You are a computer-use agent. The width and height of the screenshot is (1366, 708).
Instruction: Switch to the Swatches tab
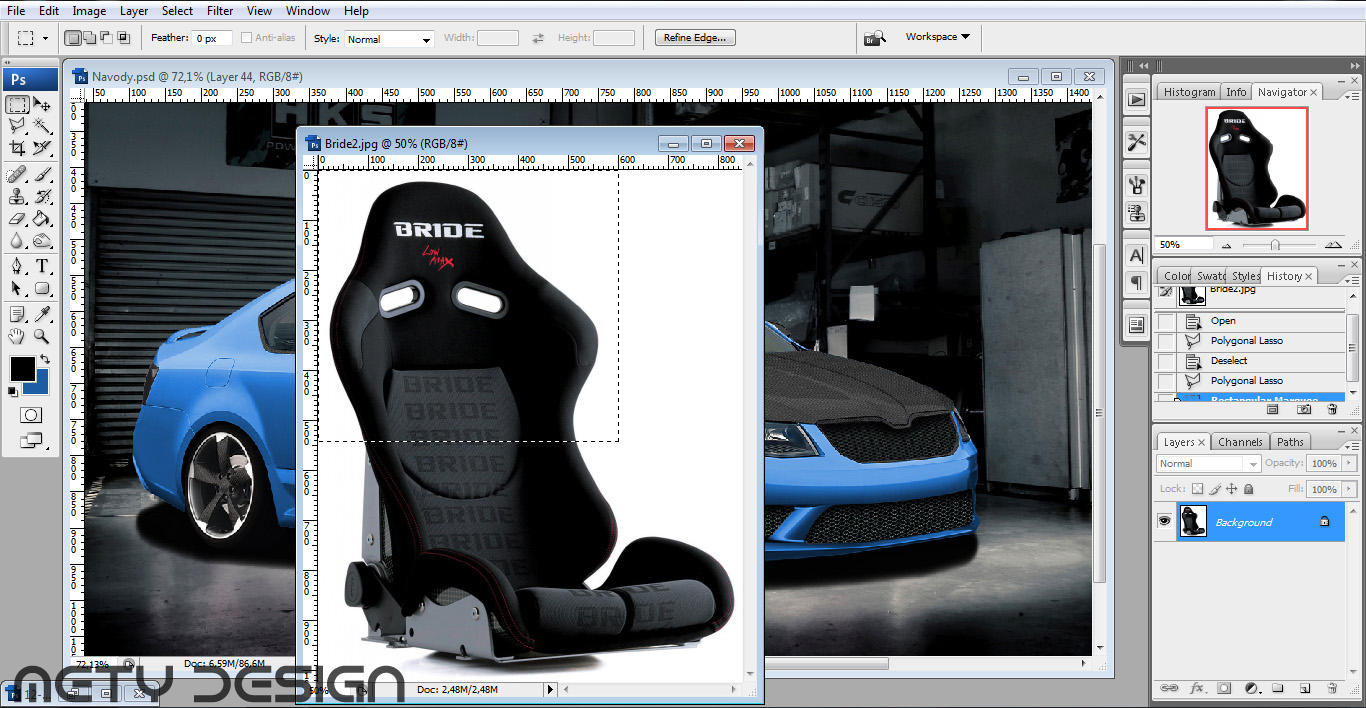(x=1211, y=276)
